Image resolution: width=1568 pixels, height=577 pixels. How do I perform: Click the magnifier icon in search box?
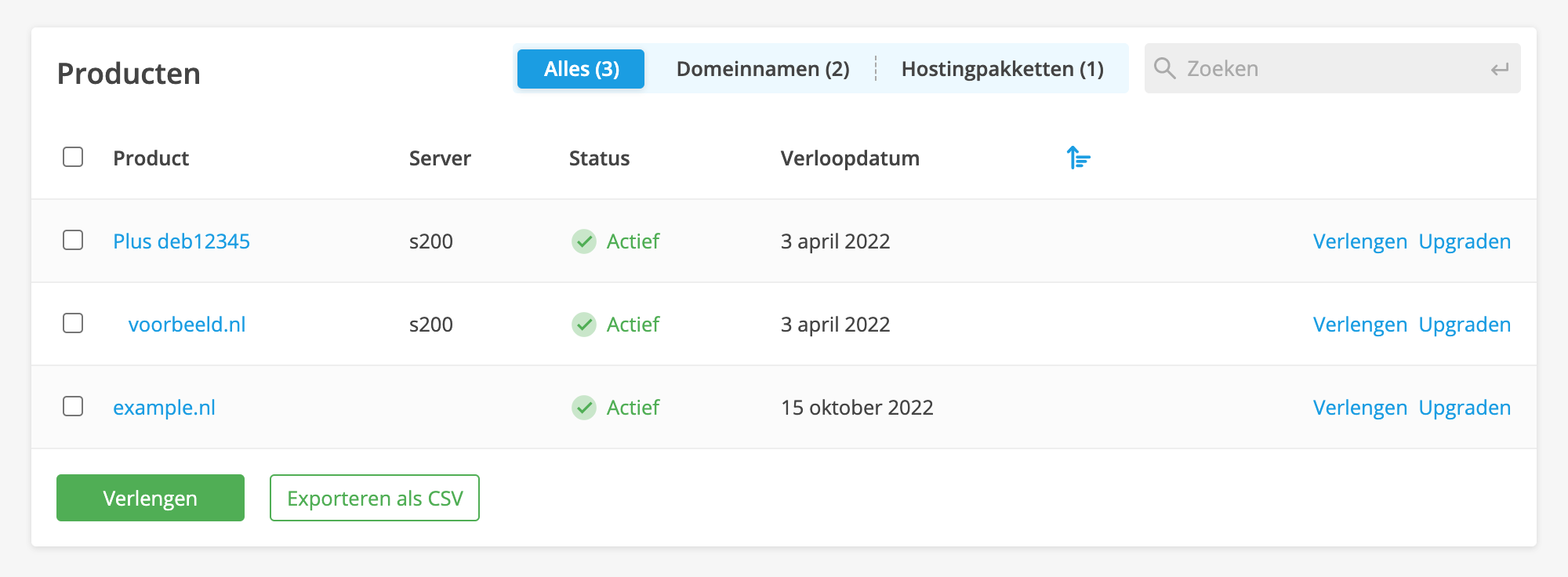point(1165,68)
